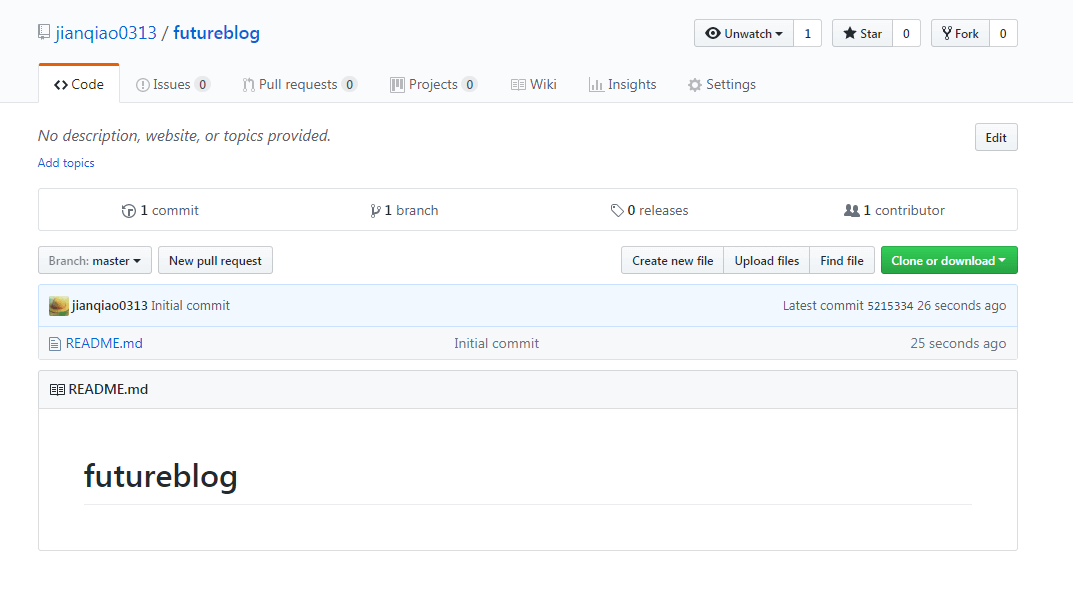Screen dimensions: 1073x611
Task: Open the Issues tab
Action: [x=172, y=84]
